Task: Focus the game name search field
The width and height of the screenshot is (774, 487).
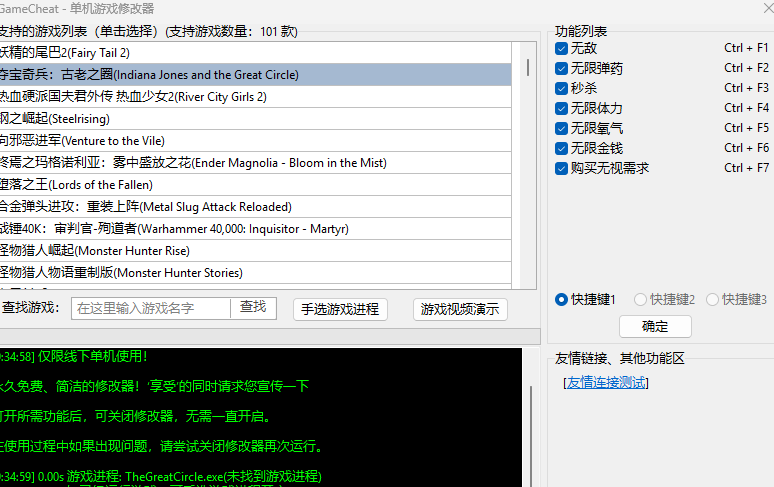Action: click(151, 308)
